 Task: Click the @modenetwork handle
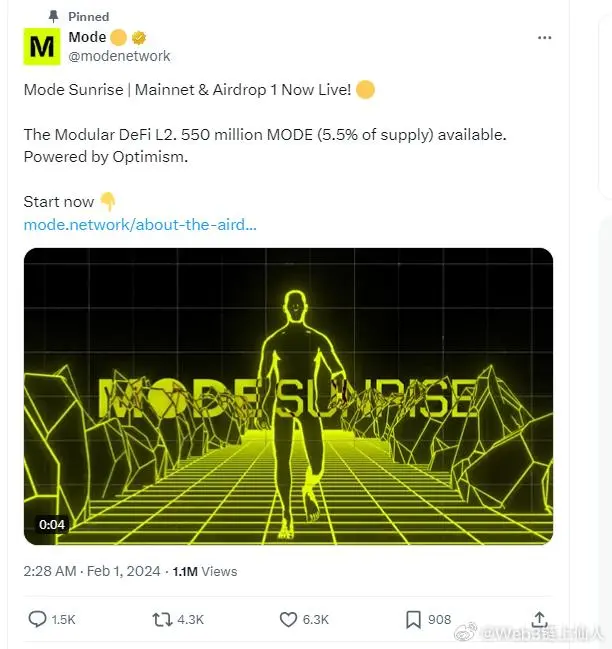point(119,56)
